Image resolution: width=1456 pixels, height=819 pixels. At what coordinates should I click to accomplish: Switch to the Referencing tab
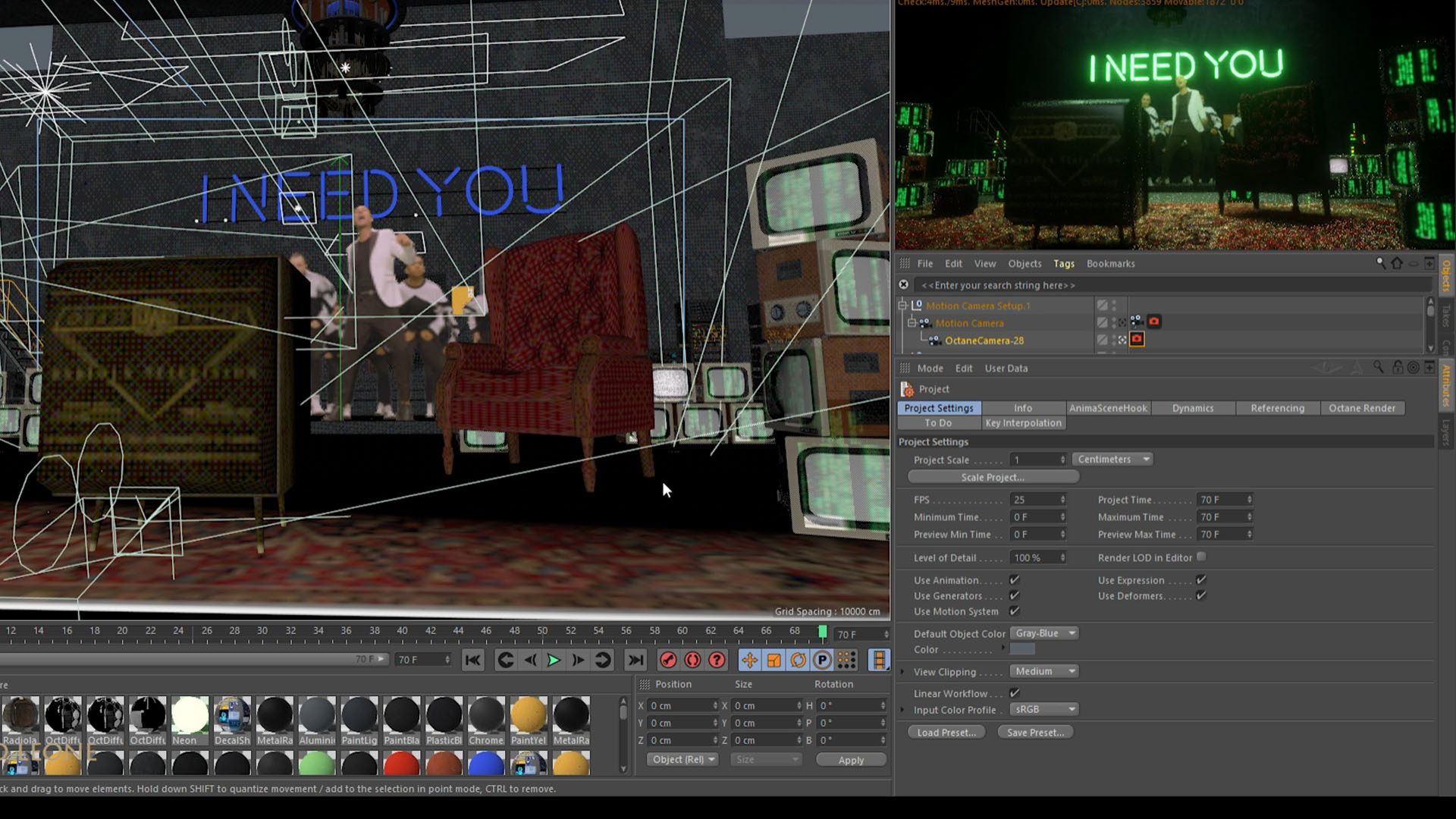pyautogui.click(x=1277, y=408)
